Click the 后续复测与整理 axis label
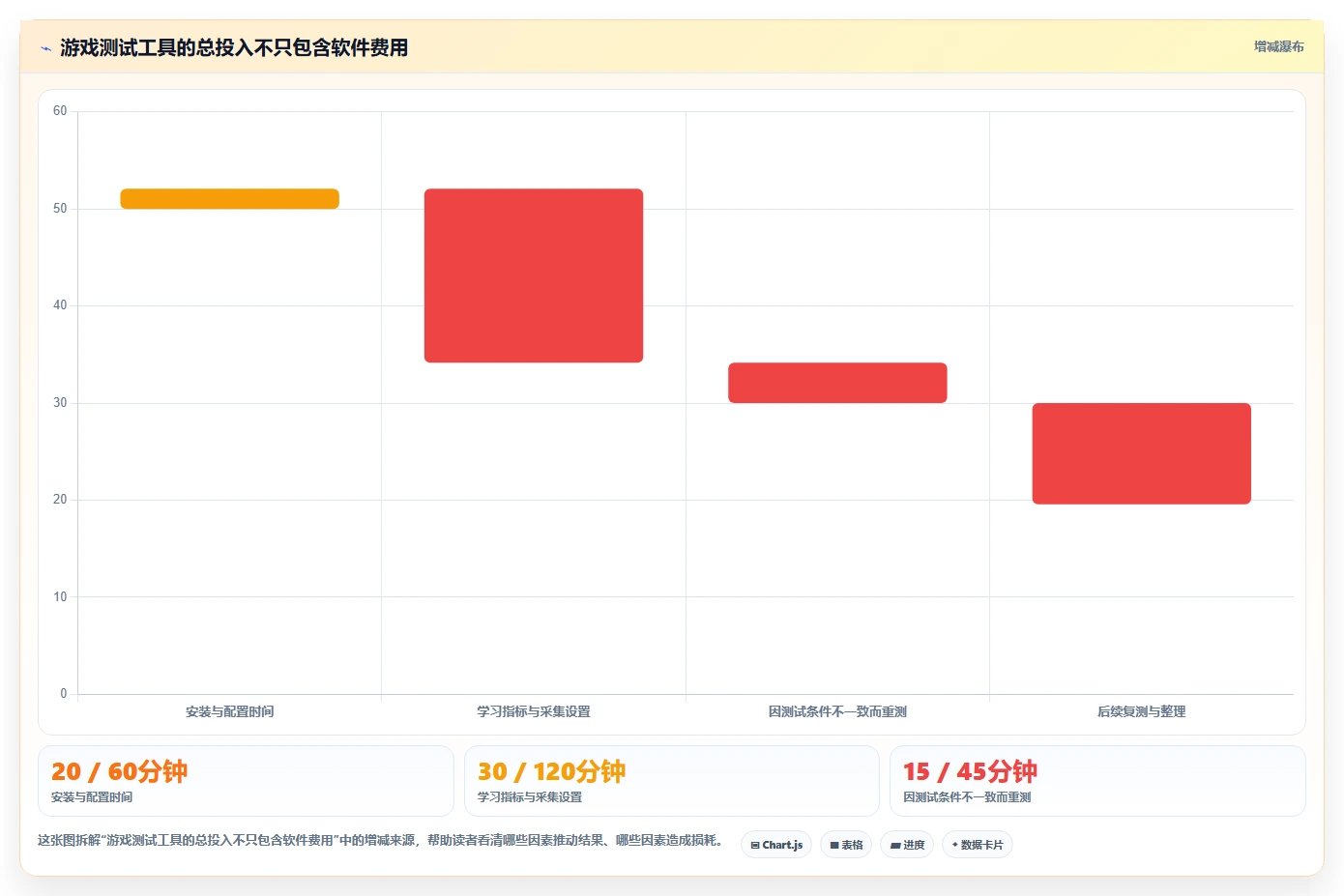Viewport: 1344px width, 896px height. pos(1142,711)
